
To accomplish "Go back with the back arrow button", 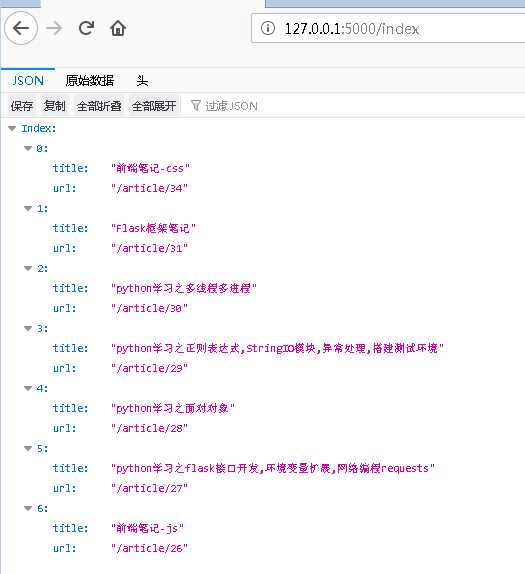I will pyautogui.click(x=21, y=28).
